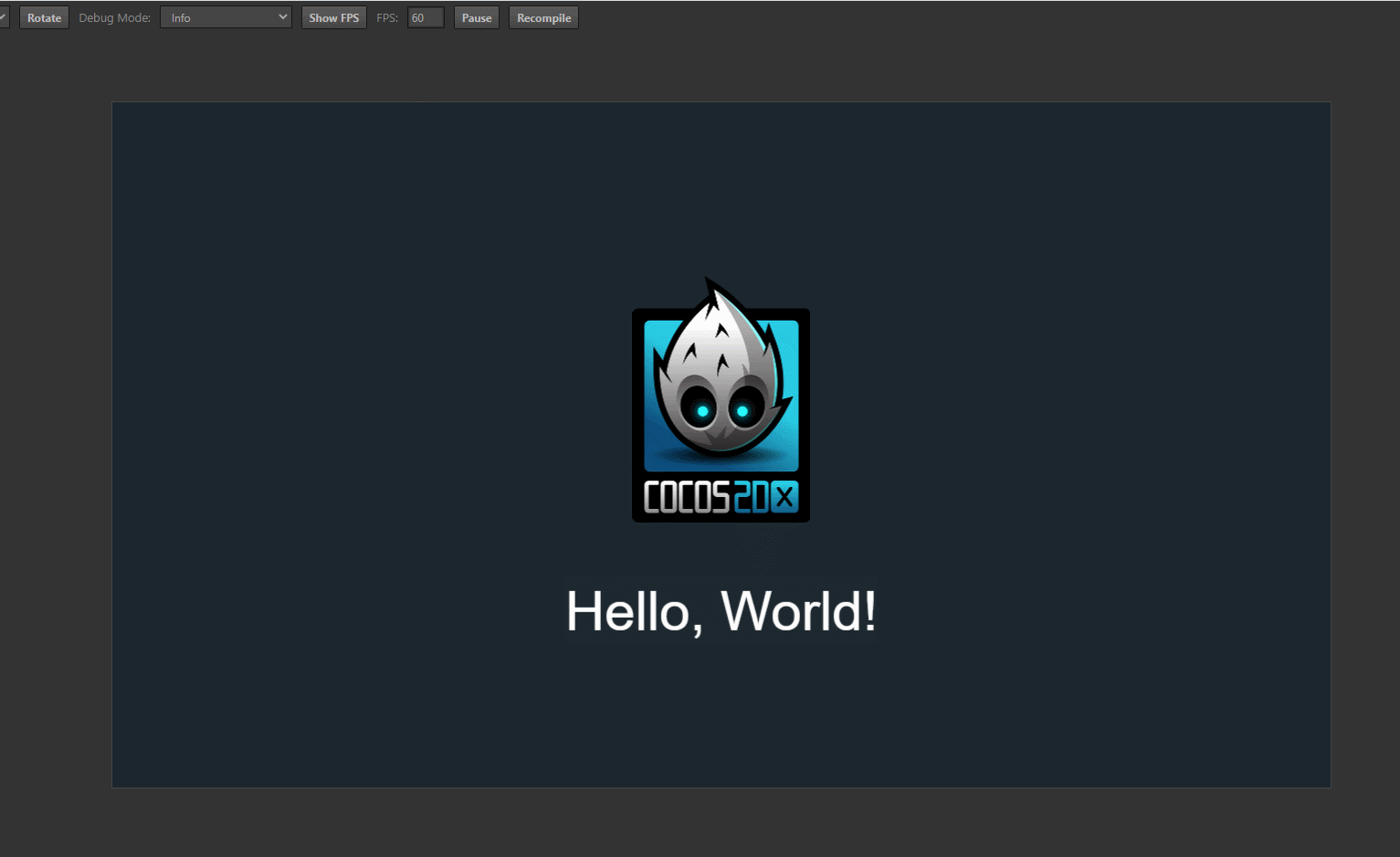
Task: Click the Rotate button
Action: pos(44,17)
